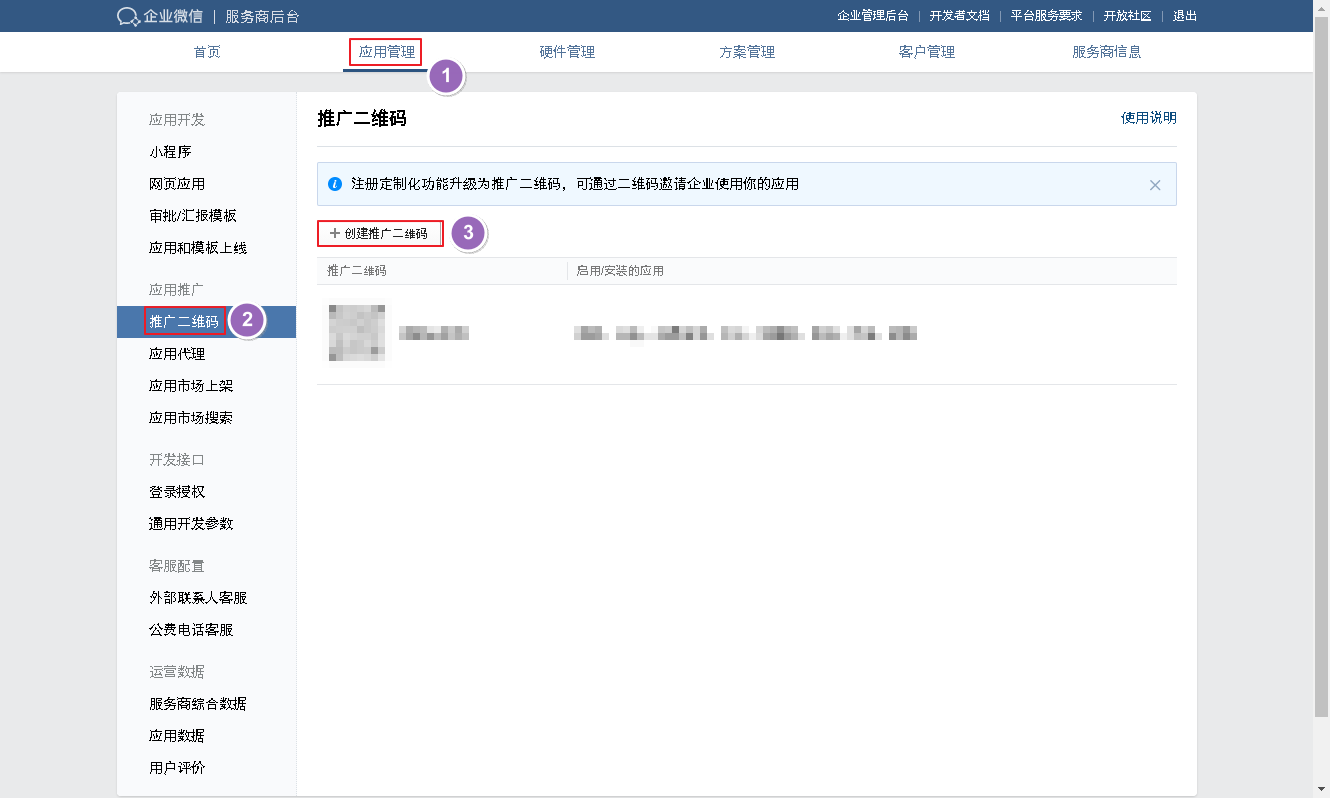Switch to 硬件管理 tab
This screenshot has height=798, width=1330.
pyautogui.click(x=567, y=52)
